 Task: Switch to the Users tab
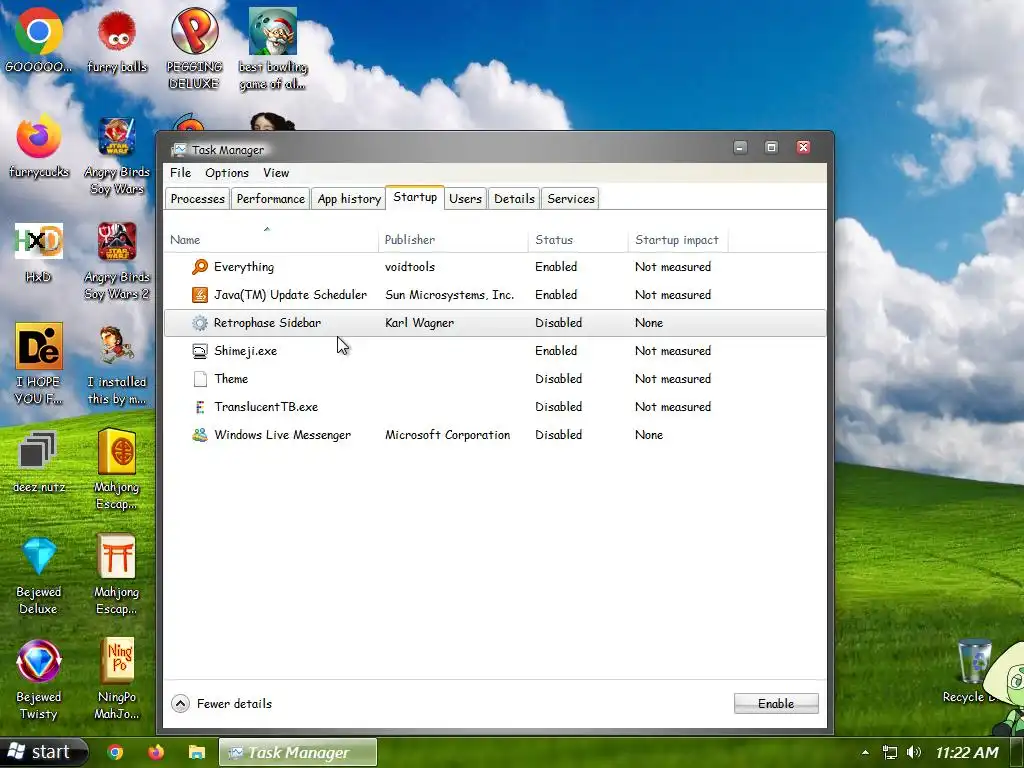click(x=465, y=199)
